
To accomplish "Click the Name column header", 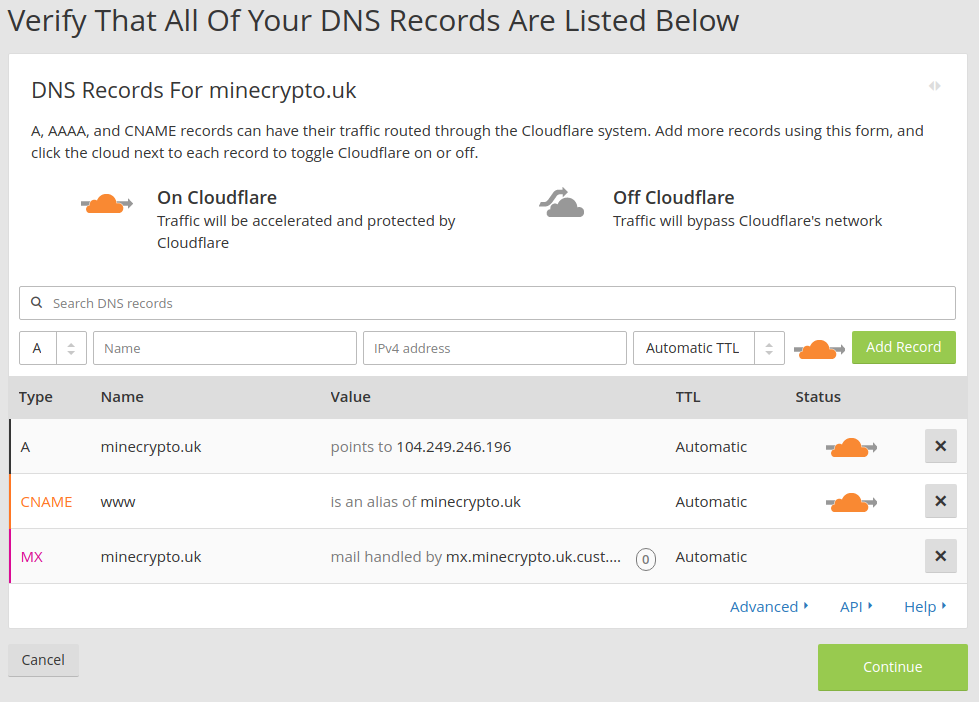I will pyautogui.click(x=122, y=397).
